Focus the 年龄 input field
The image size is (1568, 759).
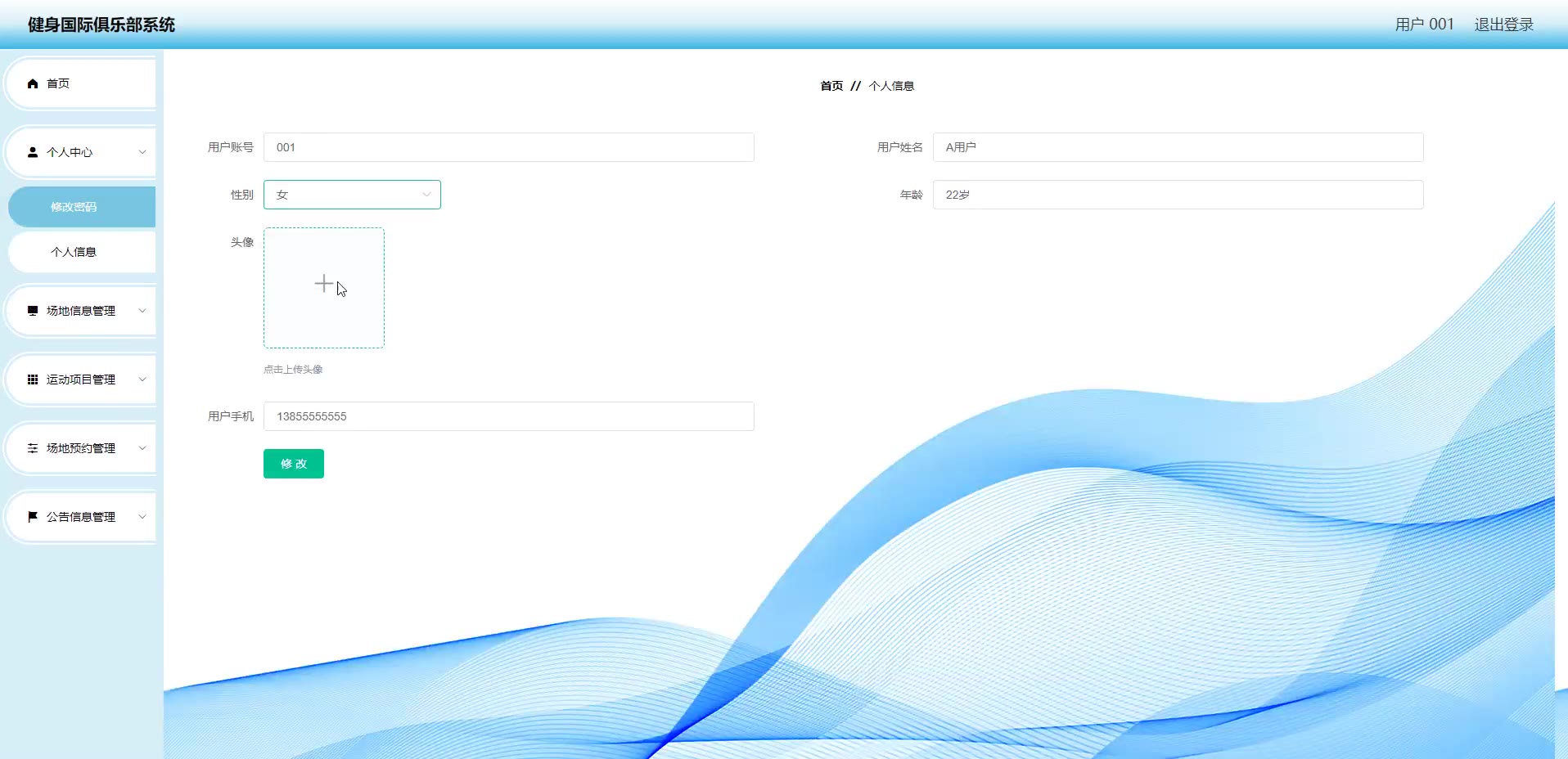(1178, 195)
